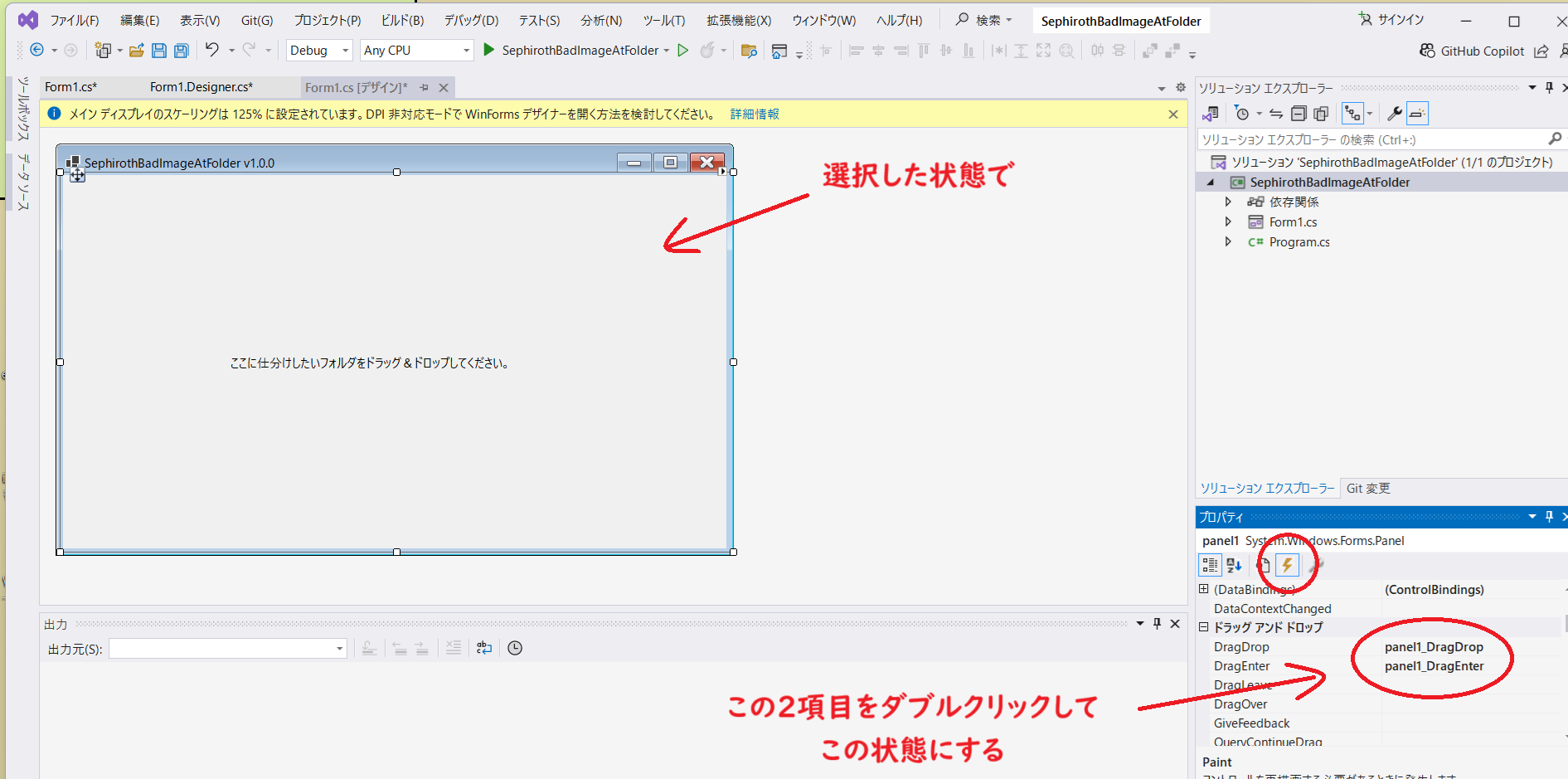Select the DragOver event row

[x=1381, y=704]
